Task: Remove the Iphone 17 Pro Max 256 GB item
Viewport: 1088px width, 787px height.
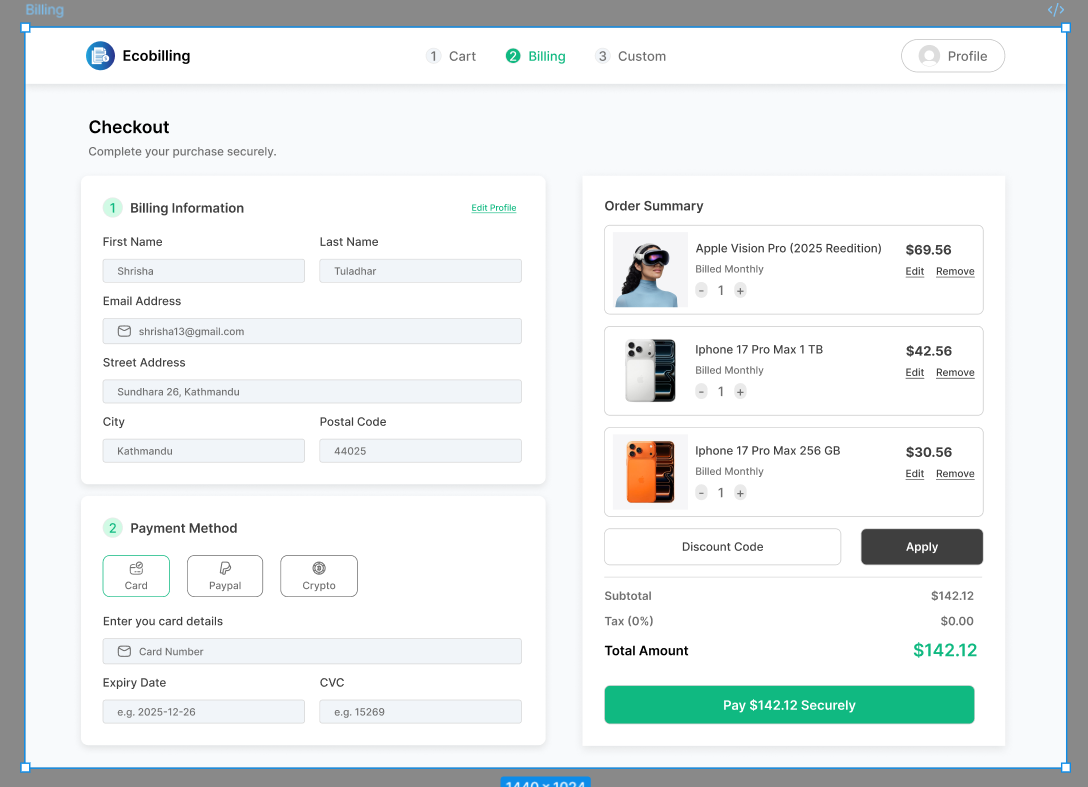Action: coord(955,474)
